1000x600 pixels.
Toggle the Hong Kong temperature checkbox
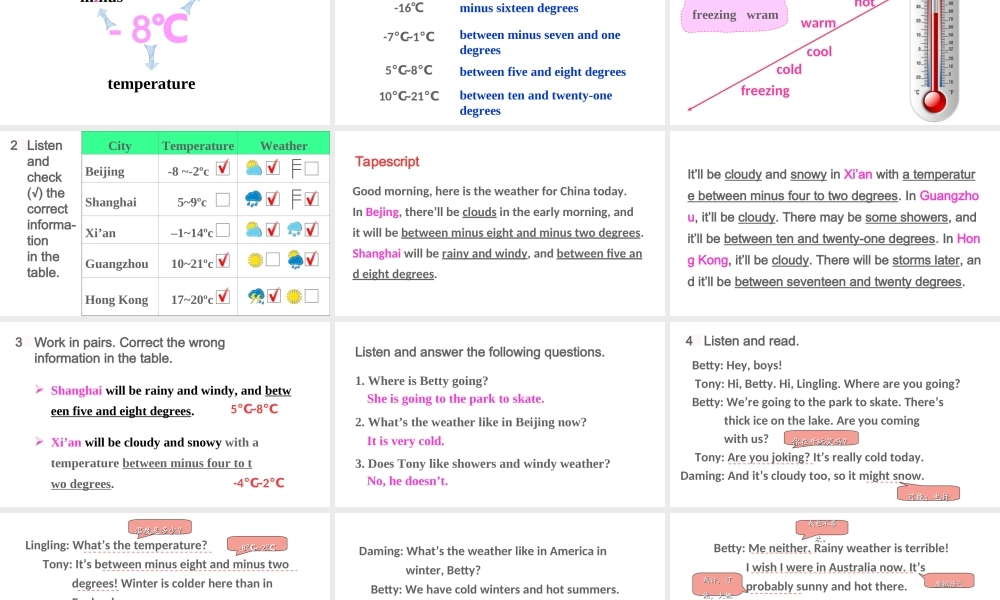pos(223,296)
